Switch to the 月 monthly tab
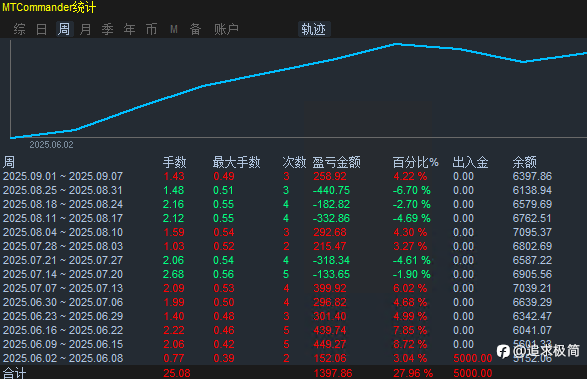Viewport: 587px width, 379px height. (x=85, y=29)
